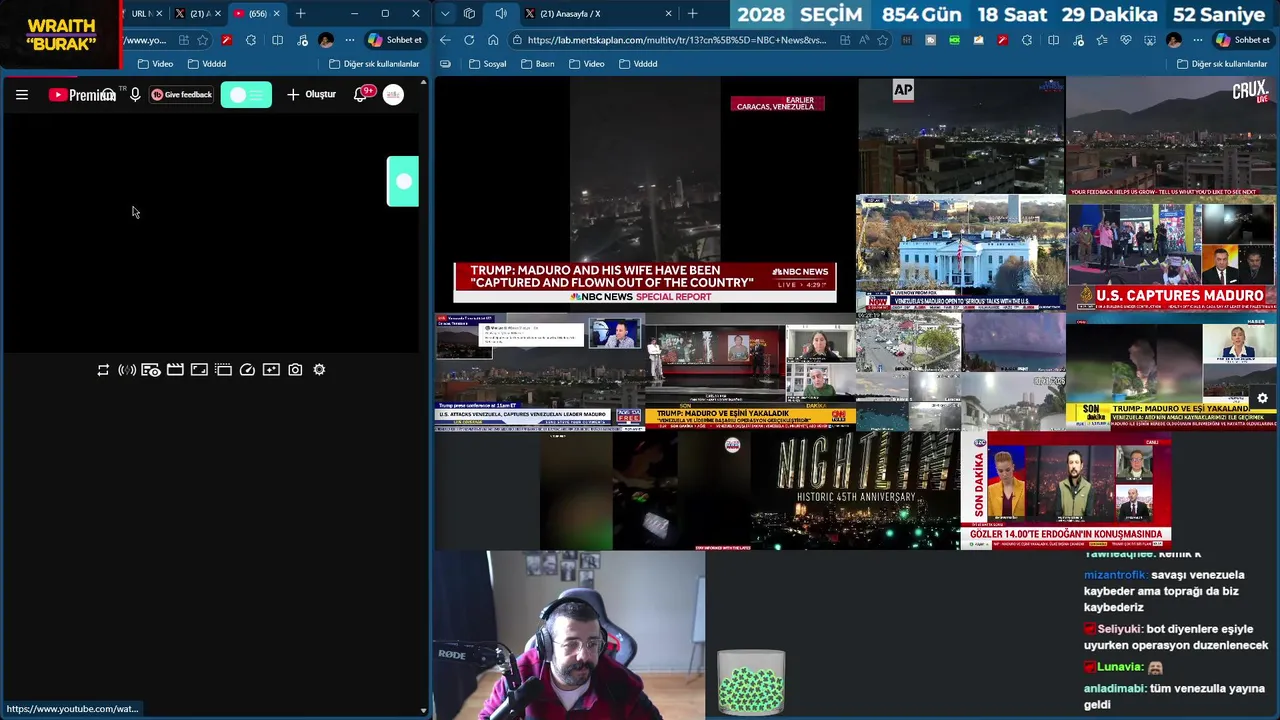The height and width of the screenshot is (720, 1280).
Task: Take screenshot with camera icon below player
Action: (295, 370)
